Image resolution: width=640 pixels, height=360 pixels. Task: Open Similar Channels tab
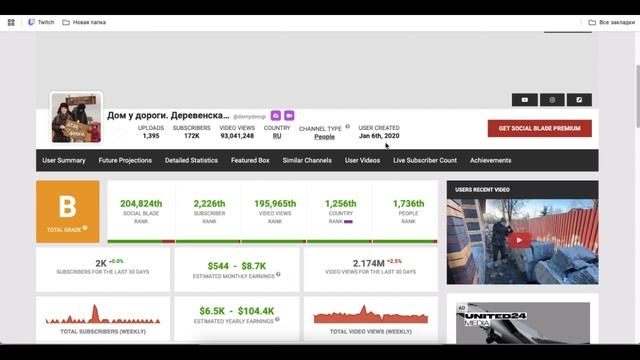pos(307,160)
